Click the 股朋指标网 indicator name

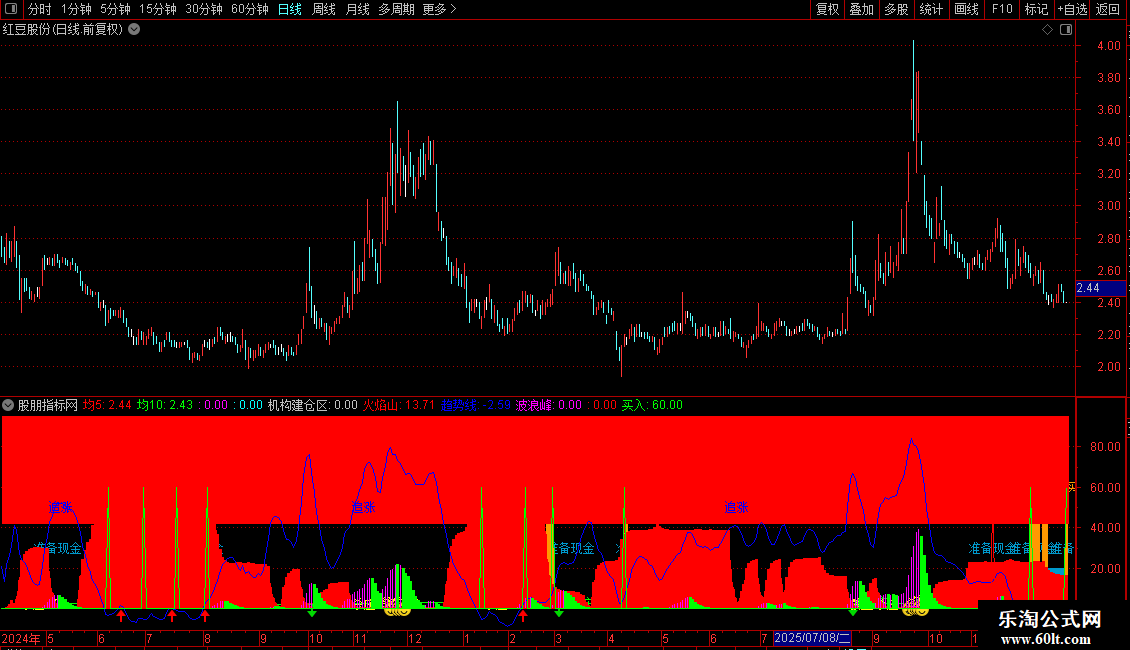(x=48, y=405)
